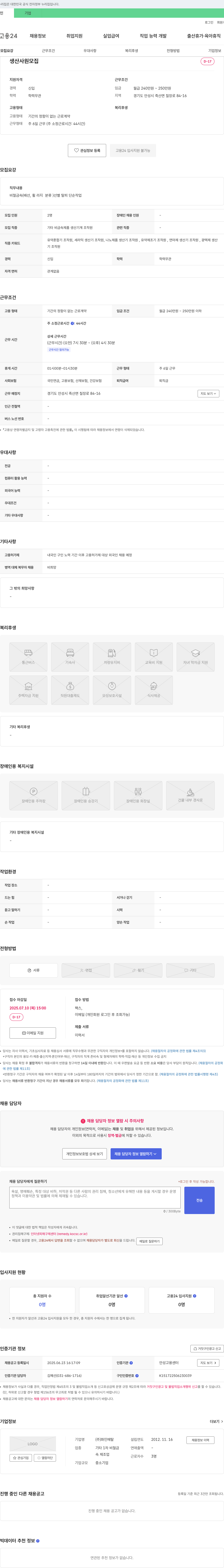Open the 실업급여 main menu

[111, 36]
